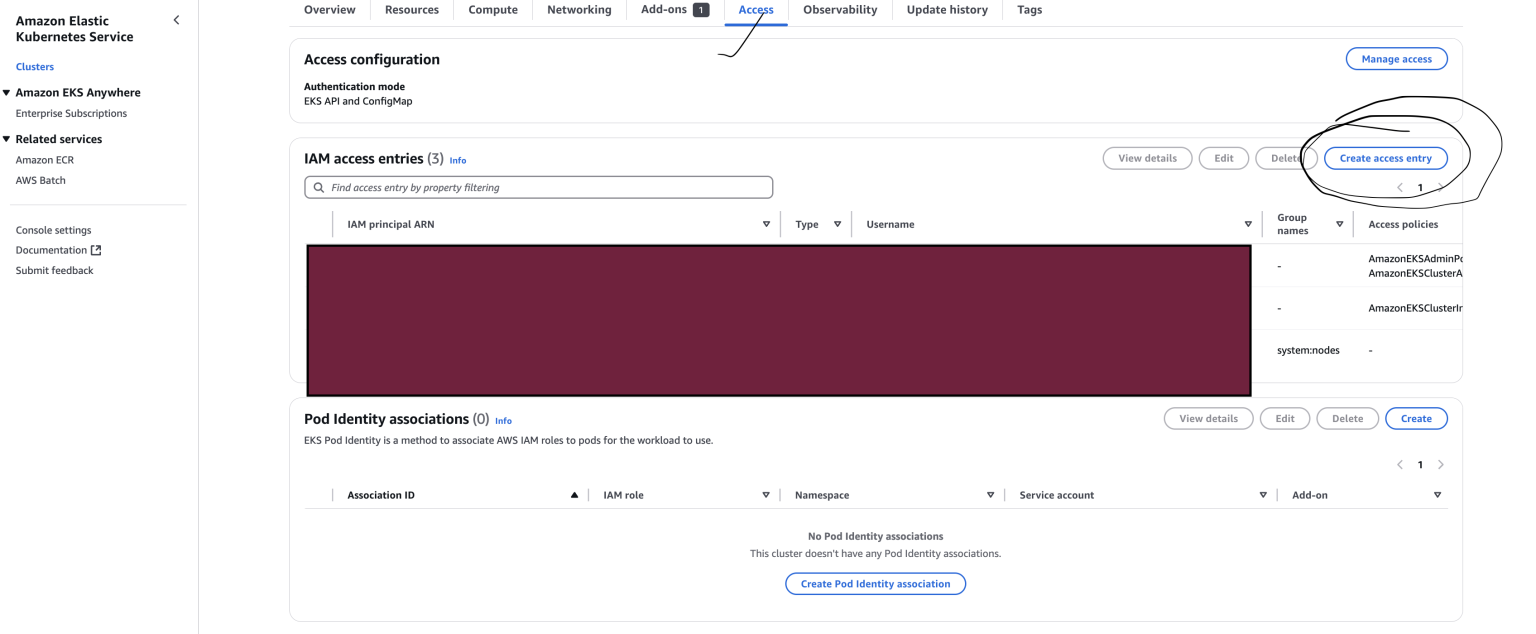Click the sort arrow on Association ID column
1536x634 pixels.
pos(574,494)
